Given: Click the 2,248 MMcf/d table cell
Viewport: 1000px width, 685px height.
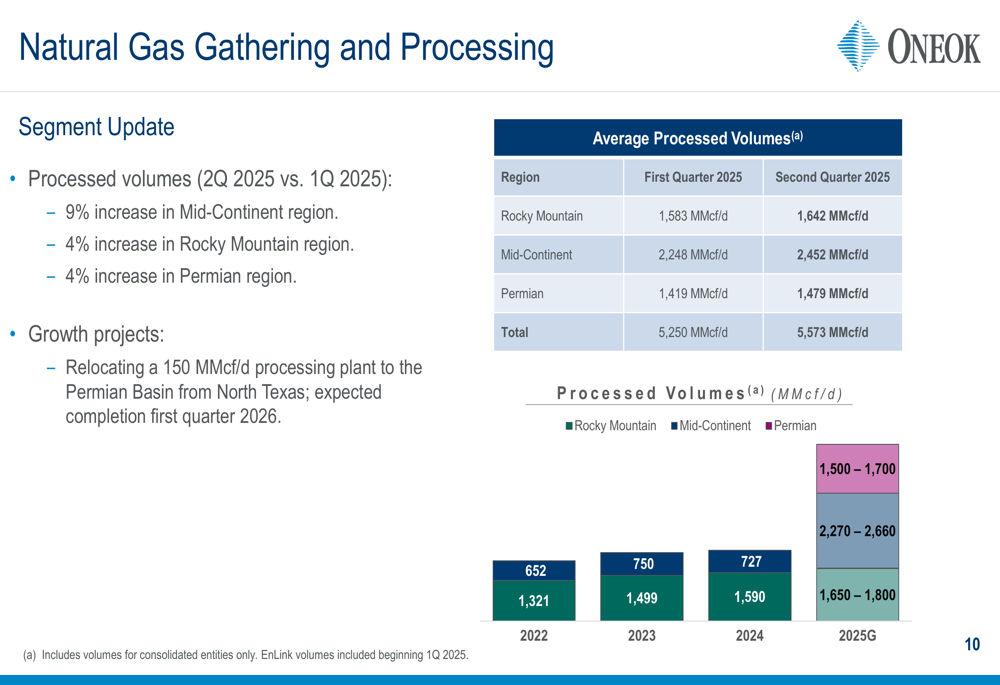Looking at the screenshot, I should click(x=693, y=255).
